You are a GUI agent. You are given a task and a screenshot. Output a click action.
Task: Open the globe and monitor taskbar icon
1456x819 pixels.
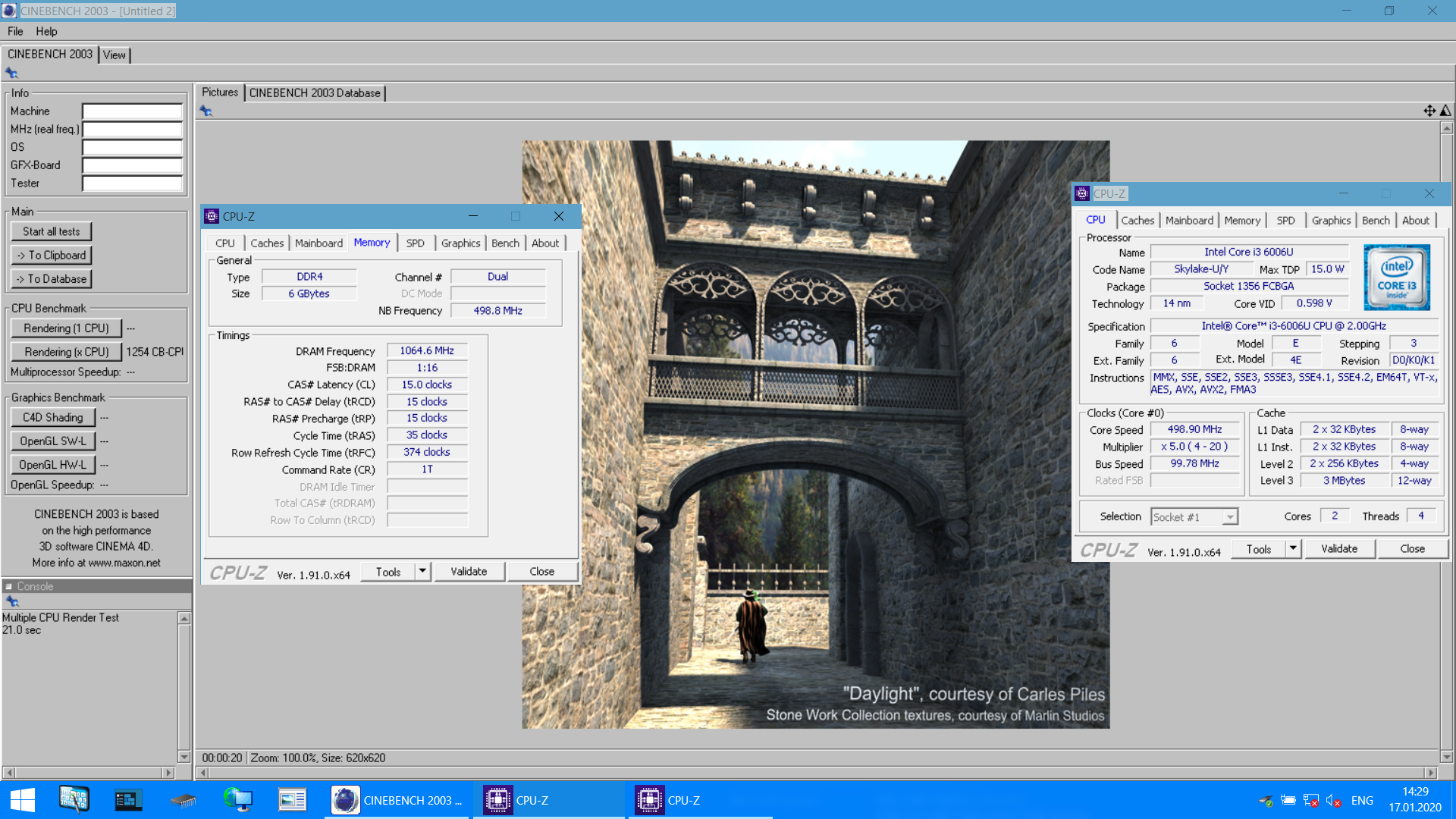[x=237, y=800]
